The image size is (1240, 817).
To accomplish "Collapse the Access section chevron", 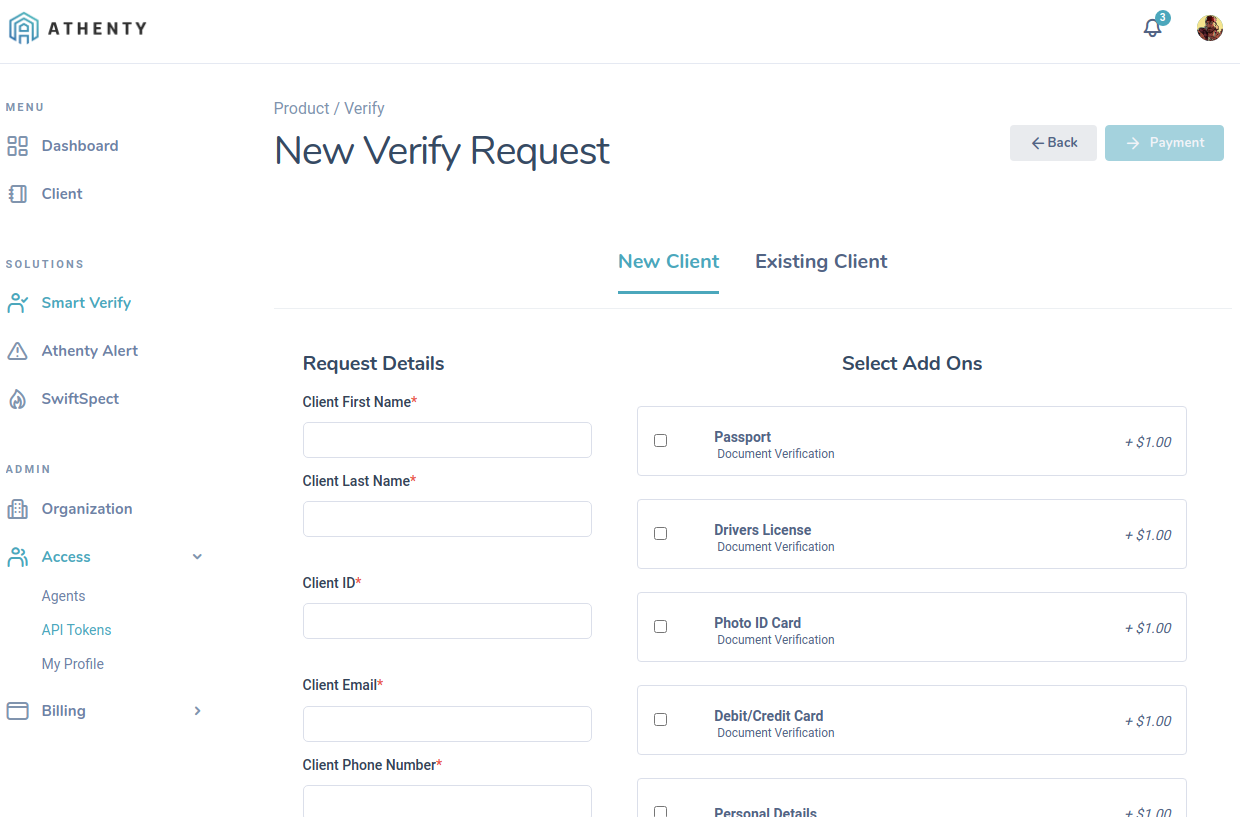I will click(197, 556).
